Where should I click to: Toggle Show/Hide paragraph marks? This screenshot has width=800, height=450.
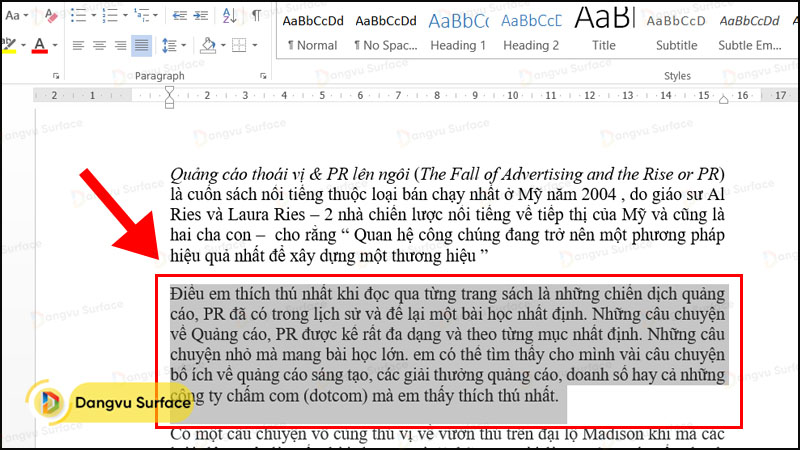257,15
